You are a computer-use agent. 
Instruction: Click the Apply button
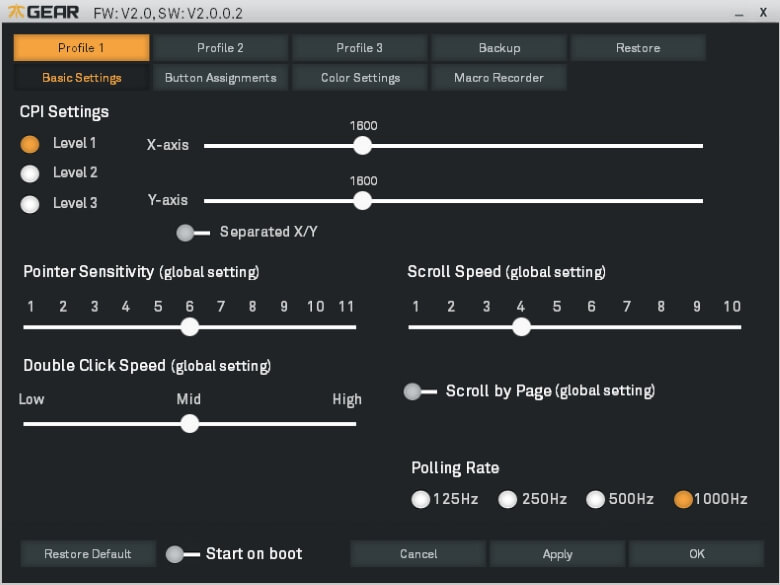(557, 554)
